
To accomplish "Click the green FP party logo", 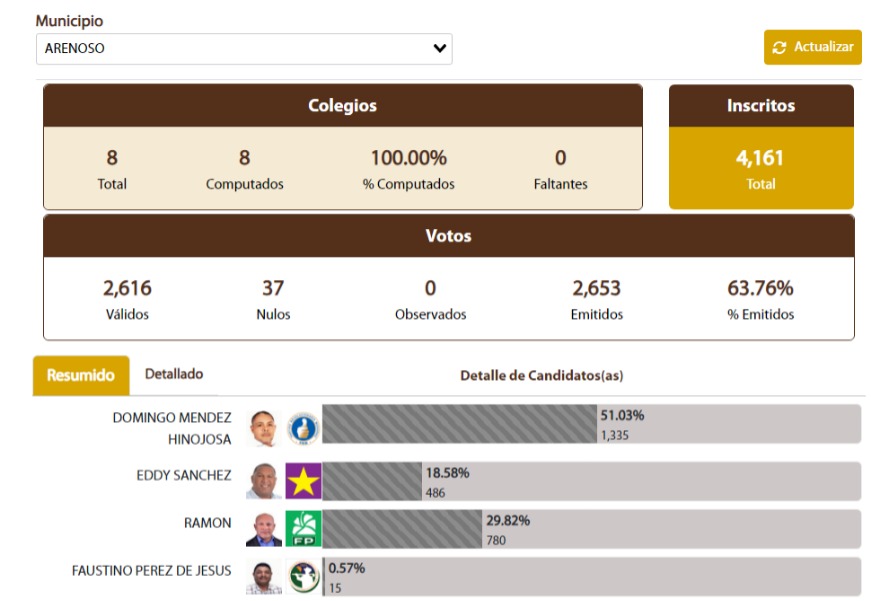I will click(302, 529).
